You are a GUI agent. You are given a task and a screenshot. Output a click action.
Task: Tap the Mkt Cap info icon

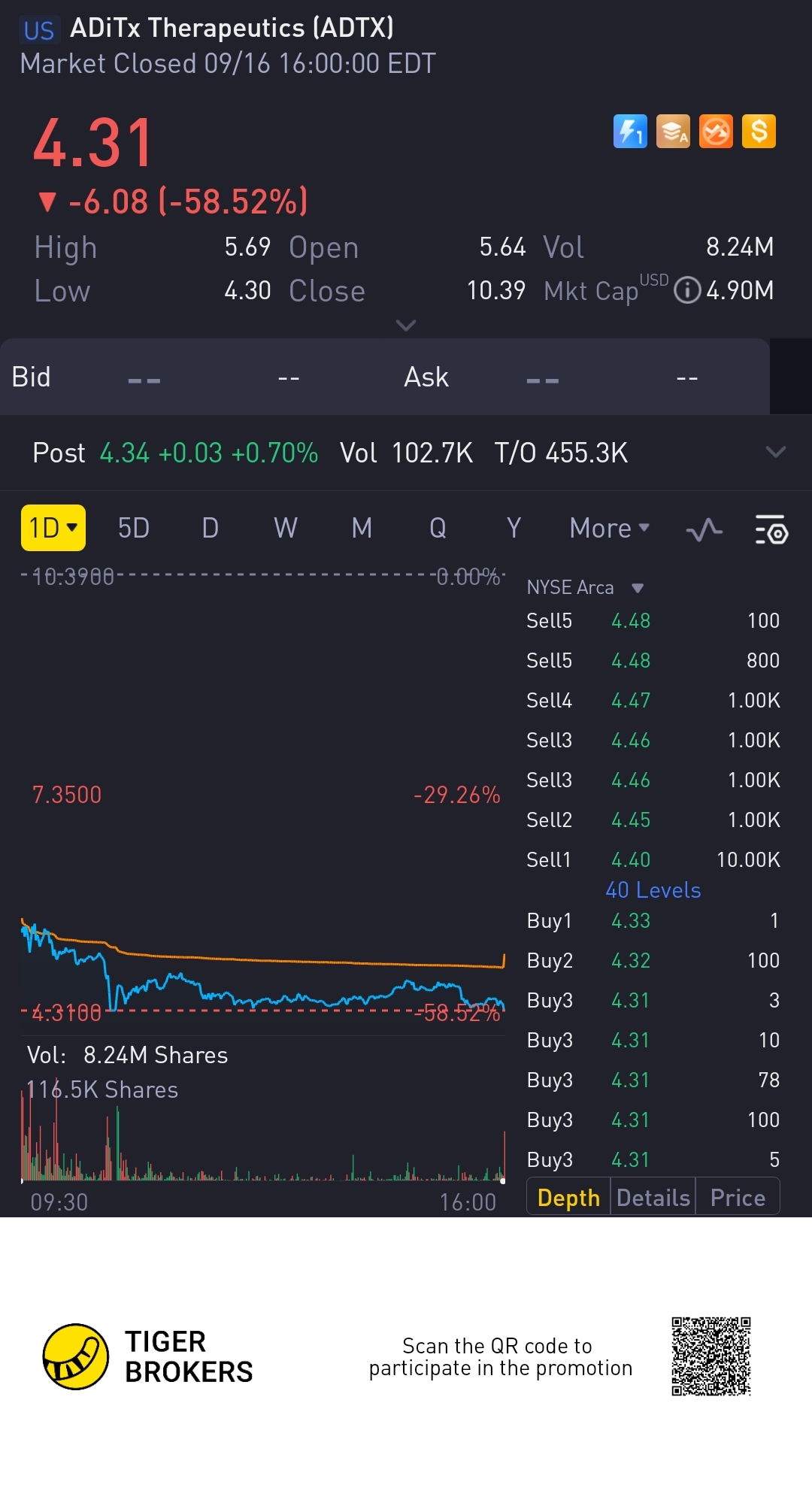[x=687, y=290]
